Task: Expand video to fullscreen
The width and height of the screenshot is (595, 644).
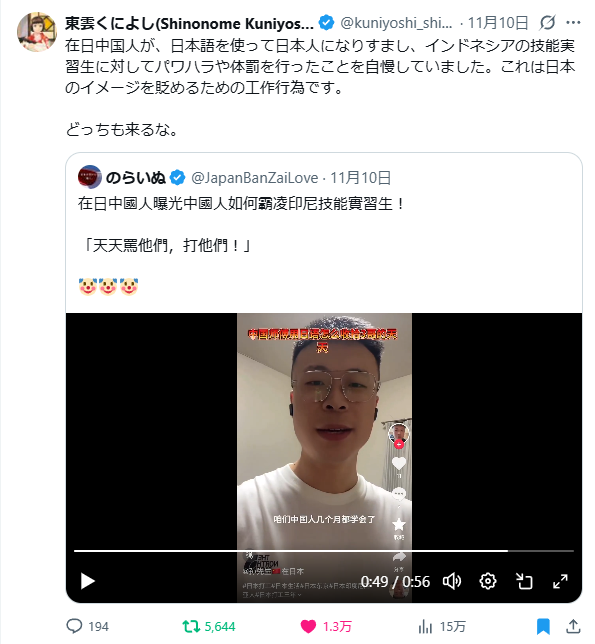Action: 560,581
